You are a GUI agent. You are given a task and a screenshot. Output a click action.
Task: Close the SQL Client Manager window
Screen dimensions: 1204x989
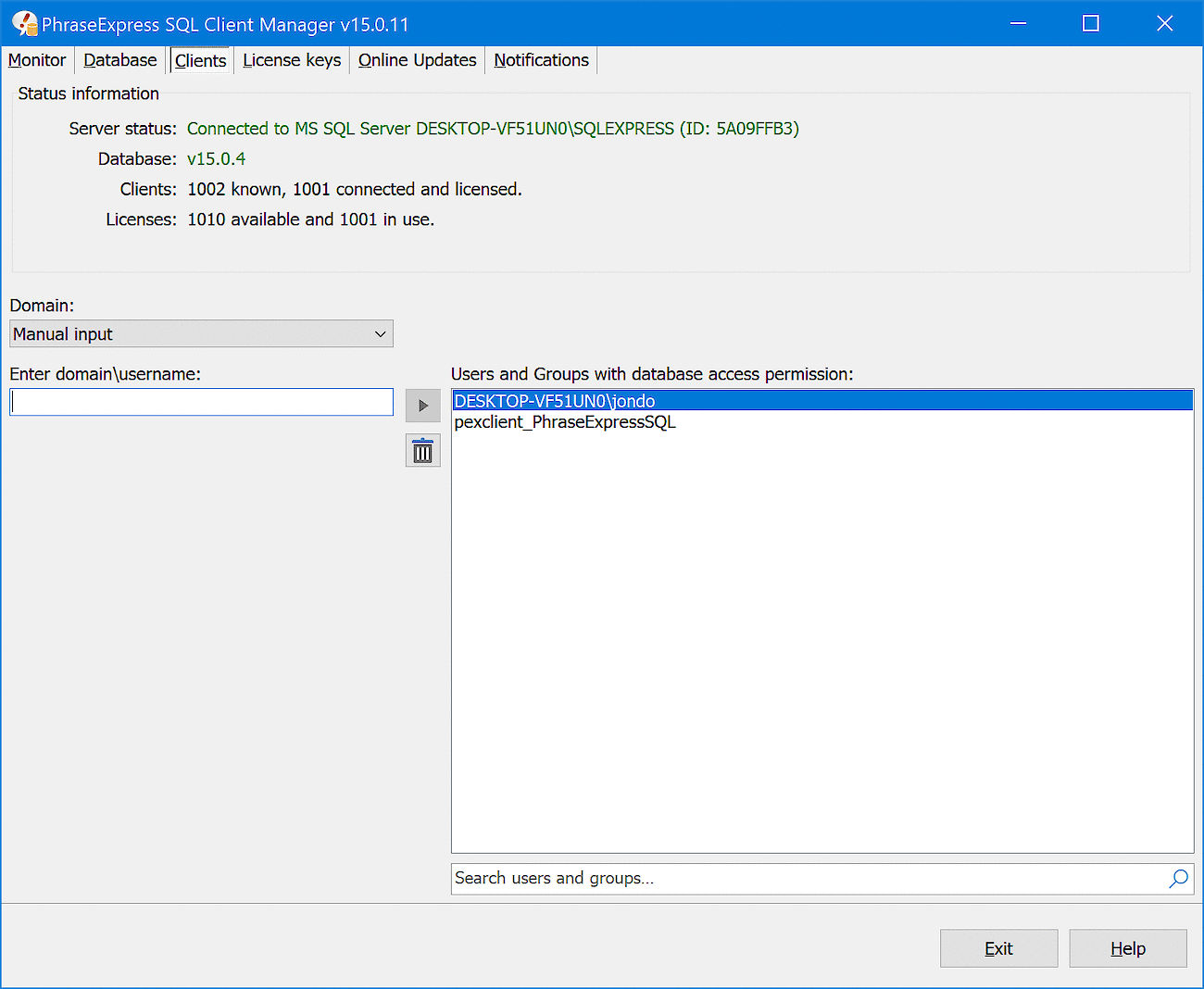click(1165, 23)
